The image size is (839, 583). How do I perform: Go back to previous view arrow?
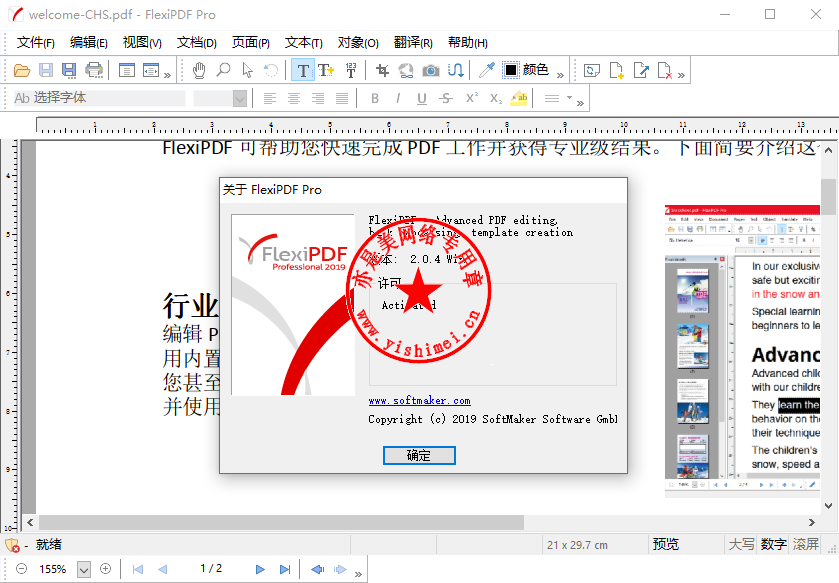[317, 569]
